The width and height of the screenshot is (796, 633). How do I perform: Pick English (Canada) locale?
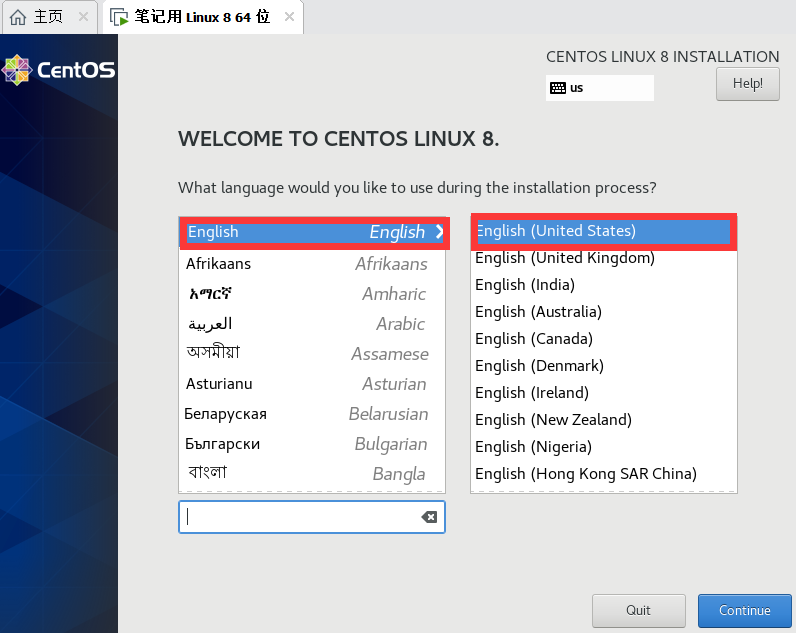(x=604, y=339)
